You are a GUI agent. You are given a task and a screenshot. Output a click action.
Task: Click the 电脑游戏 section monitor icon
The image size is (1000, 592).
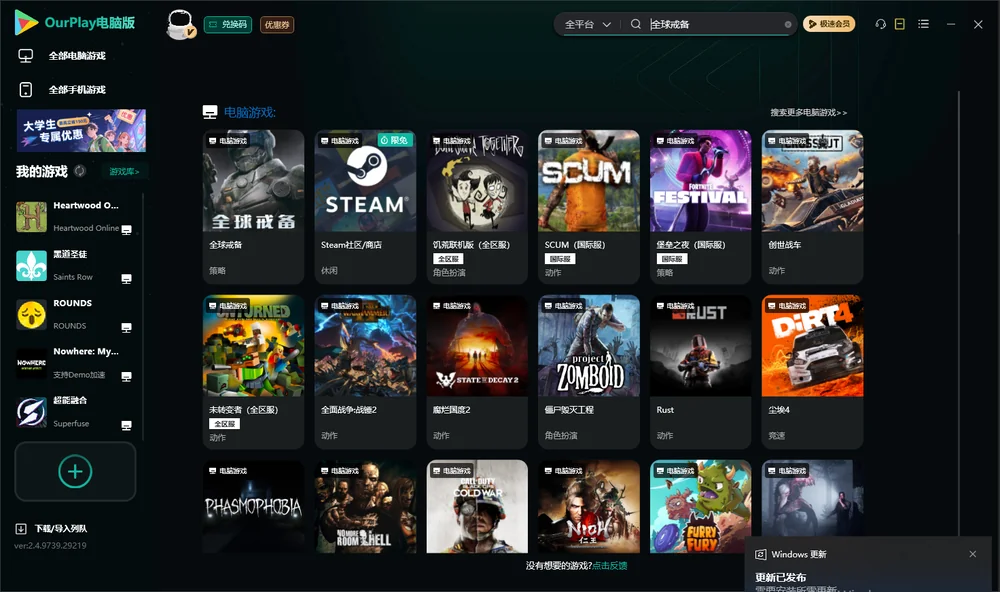click(x=210, y=112)
